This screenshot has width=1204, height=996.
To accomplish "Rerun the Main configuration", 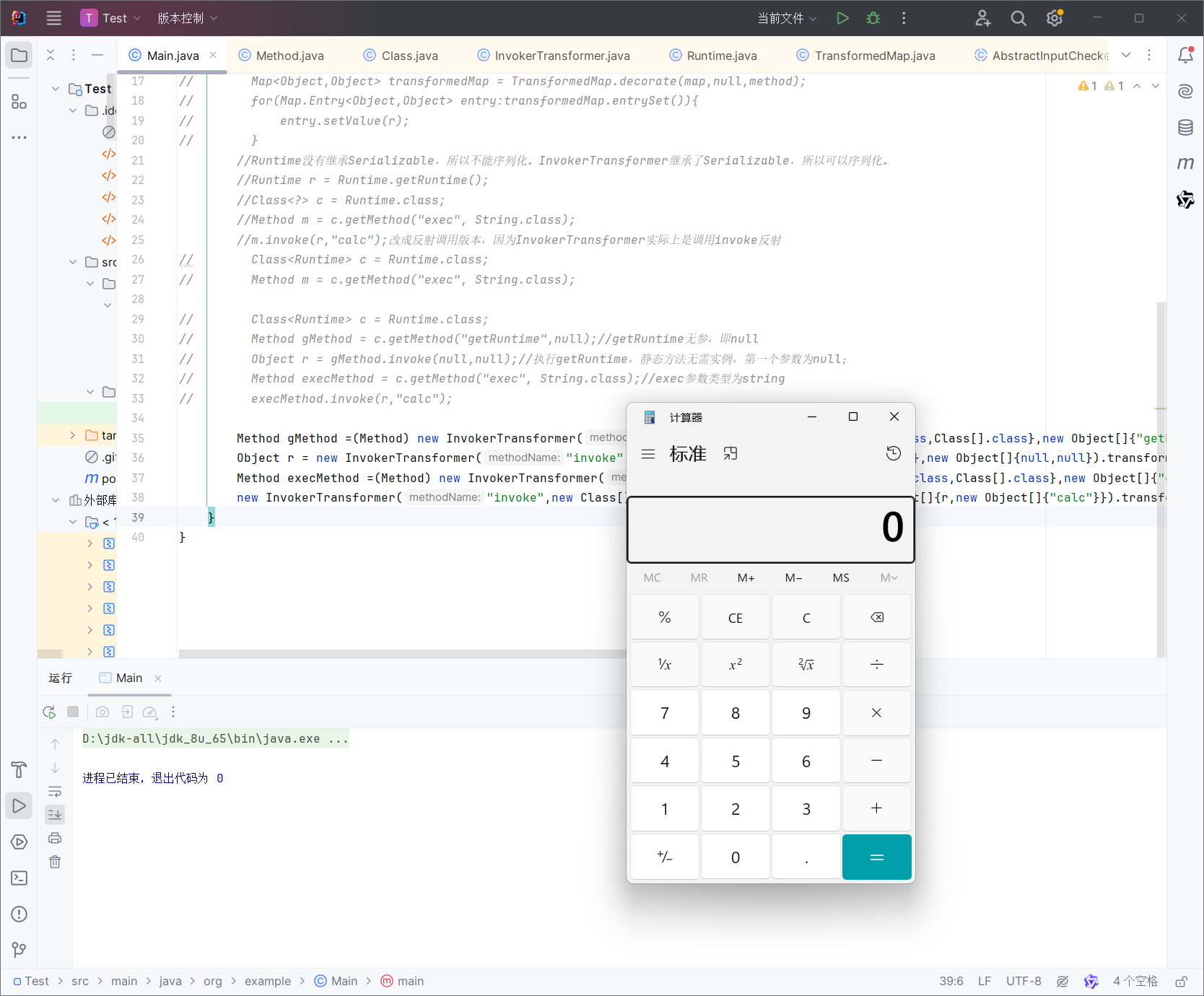I will pyautogui.click(x=49, y=712).
